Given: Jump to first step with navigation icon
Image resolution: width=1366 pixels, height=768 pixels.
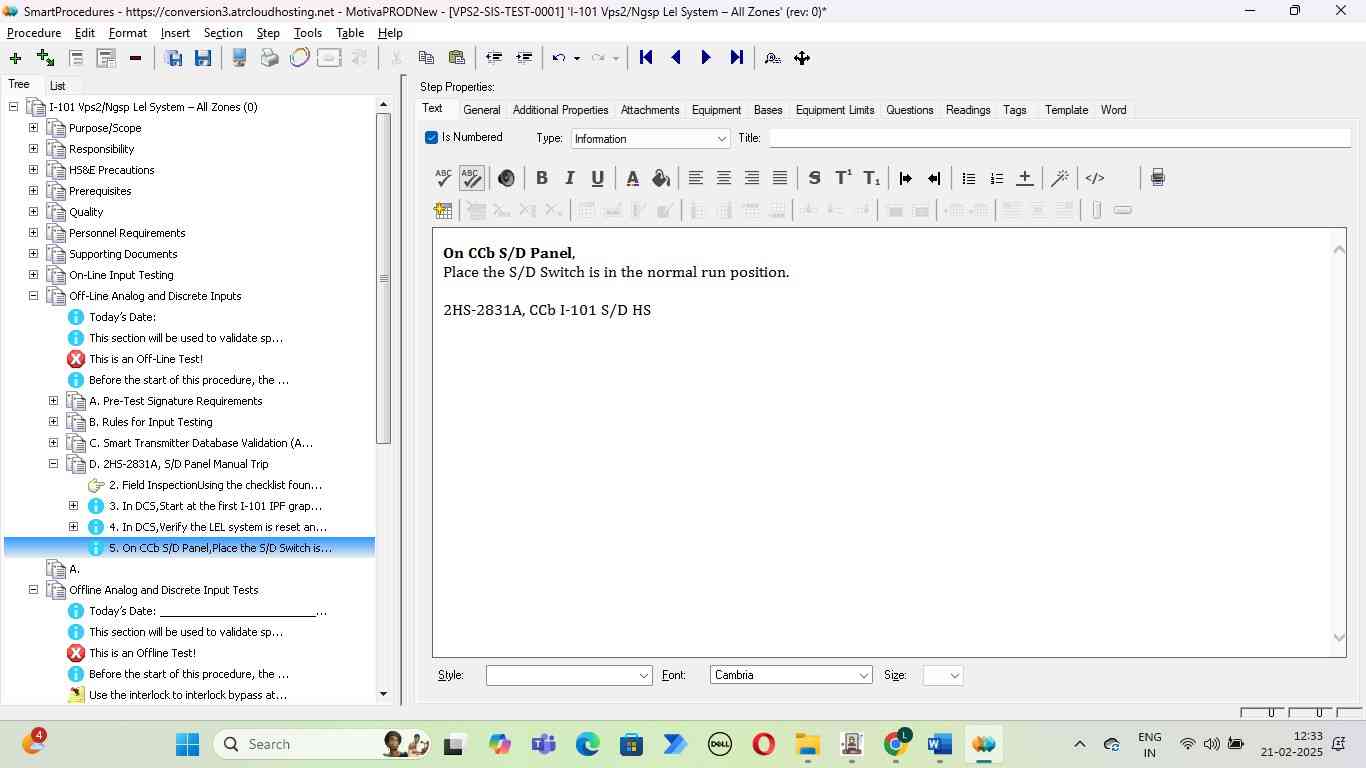Looking at the screenshot, I should [646, 58].
